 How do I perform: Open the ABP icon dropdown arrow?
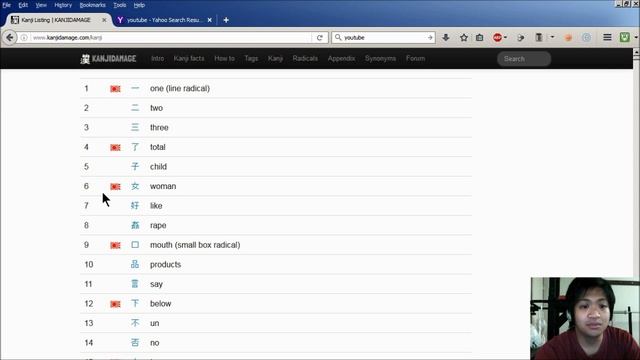[505, 38]
